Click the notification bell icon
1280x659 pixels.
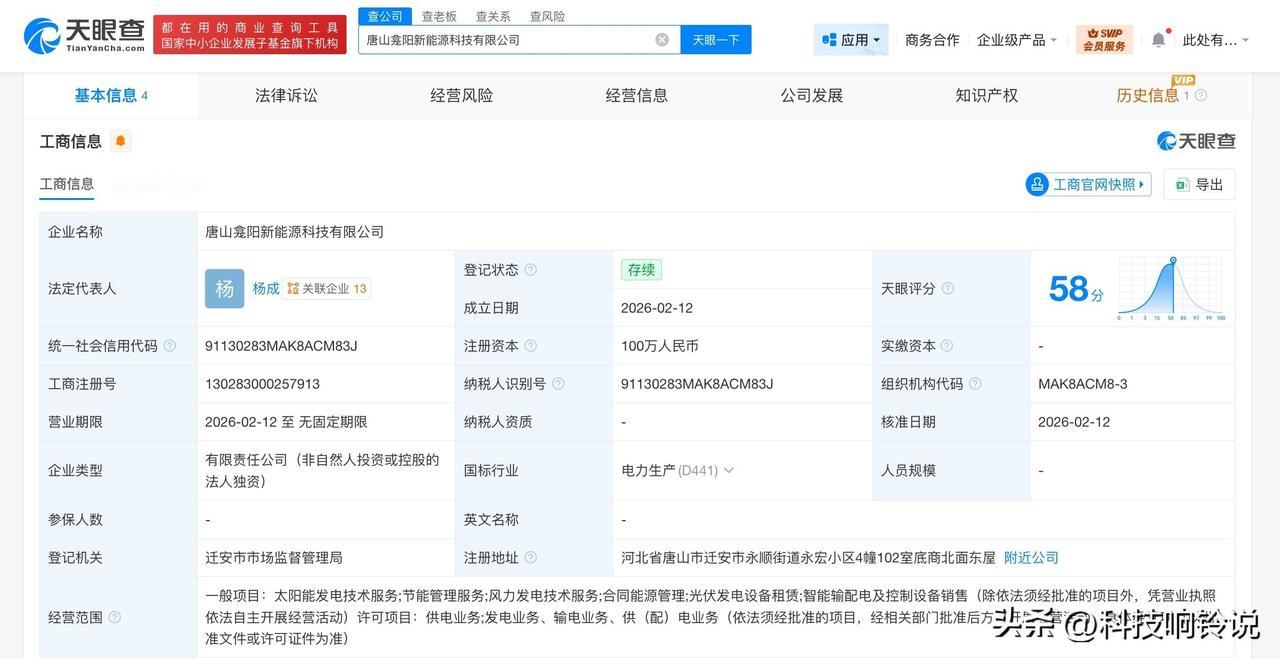[x=1158, y=36]
